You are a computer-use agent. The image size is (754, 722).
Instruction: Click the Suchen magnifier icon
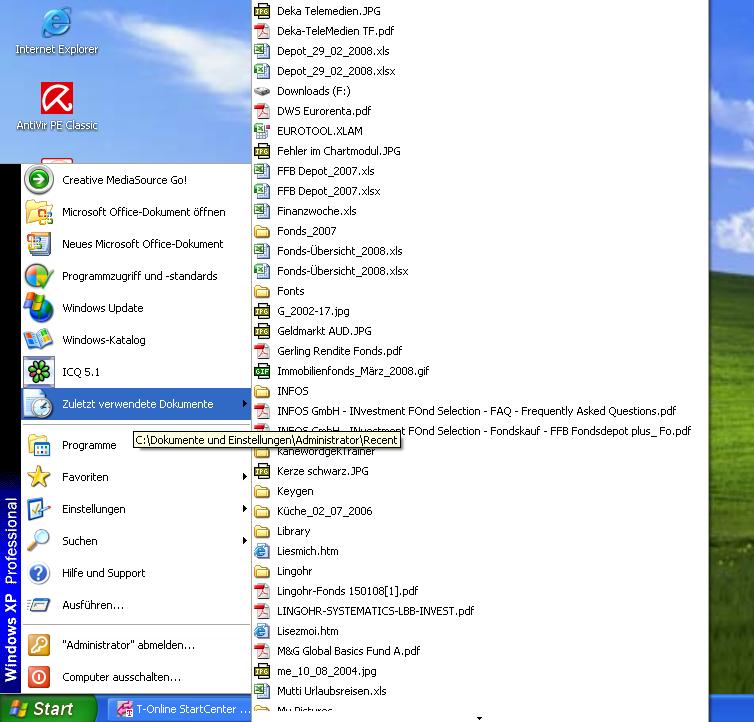(39, 541)
